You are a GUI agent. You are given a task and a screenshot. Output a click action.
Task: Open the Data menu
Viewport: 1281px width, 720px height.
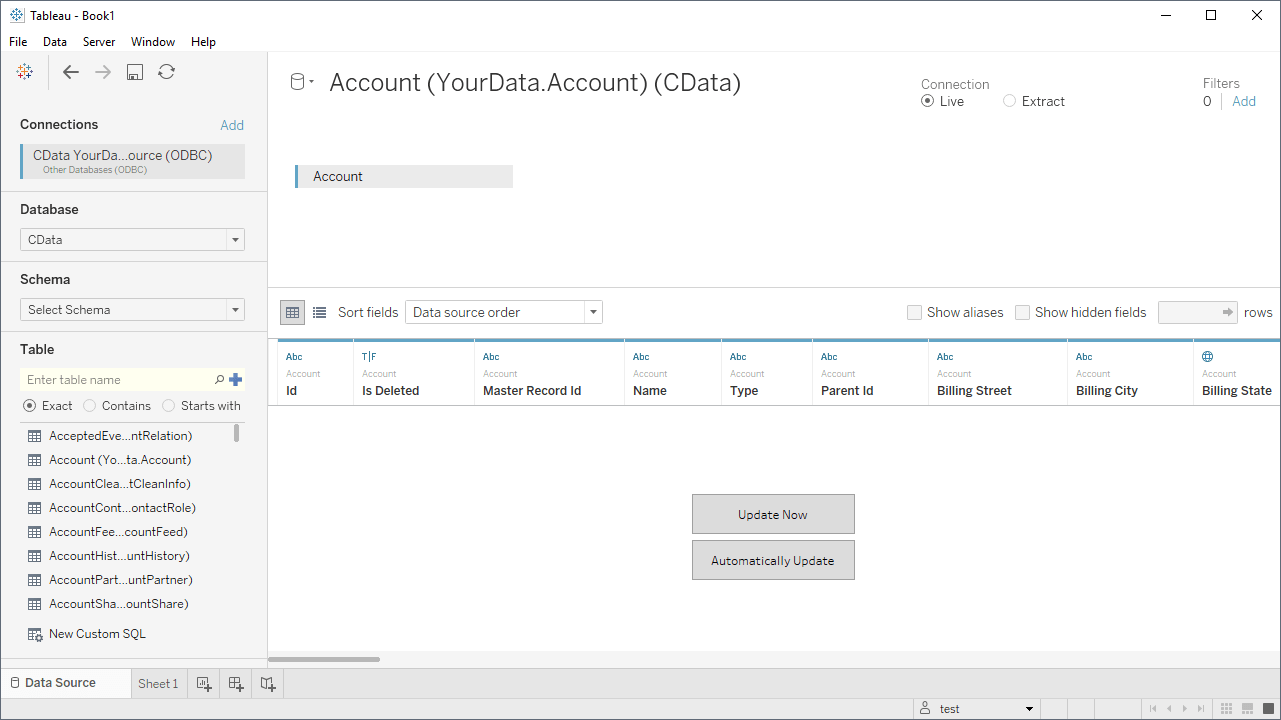pos(54,42)
